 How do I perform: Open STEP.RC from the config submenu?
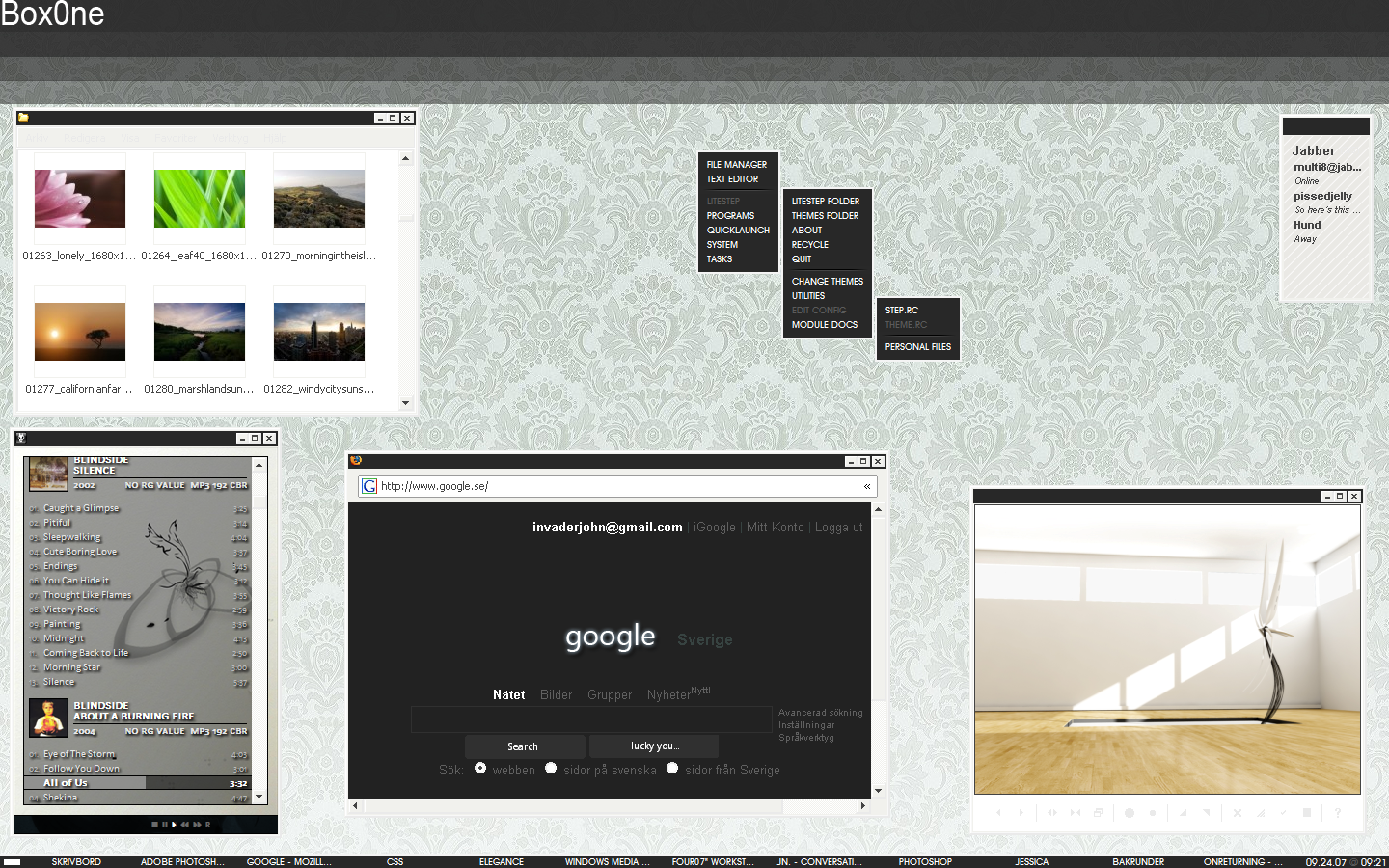(x=902, y=311)
